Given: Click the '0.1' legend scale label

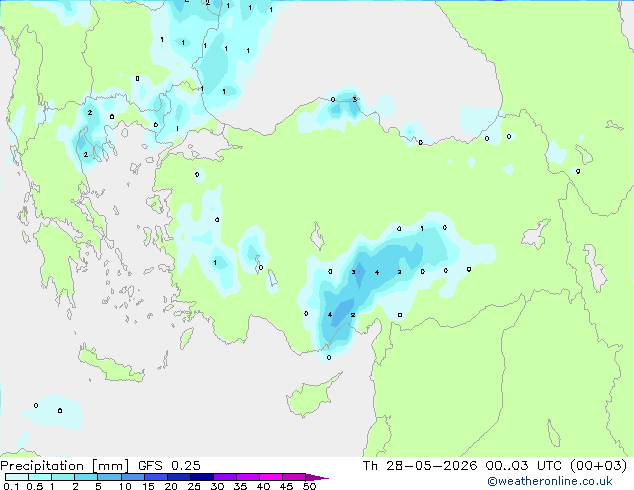Looking at the screenshot, I should [x=11, y=486].
